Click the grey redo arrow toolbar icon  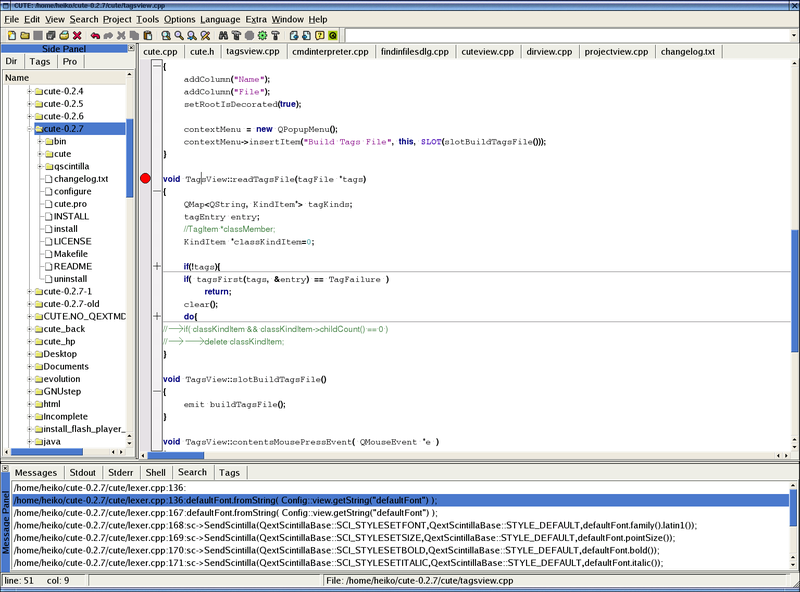(x=108, y=36)
